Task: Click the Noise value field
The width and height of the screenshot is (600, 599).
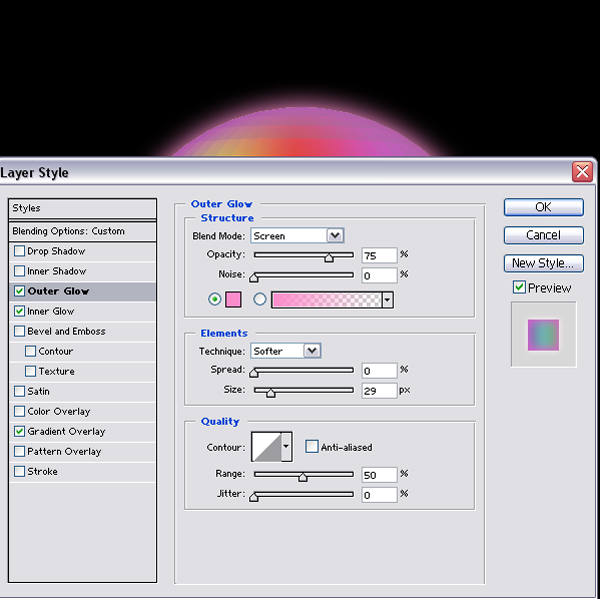Action: pos(379,275)
